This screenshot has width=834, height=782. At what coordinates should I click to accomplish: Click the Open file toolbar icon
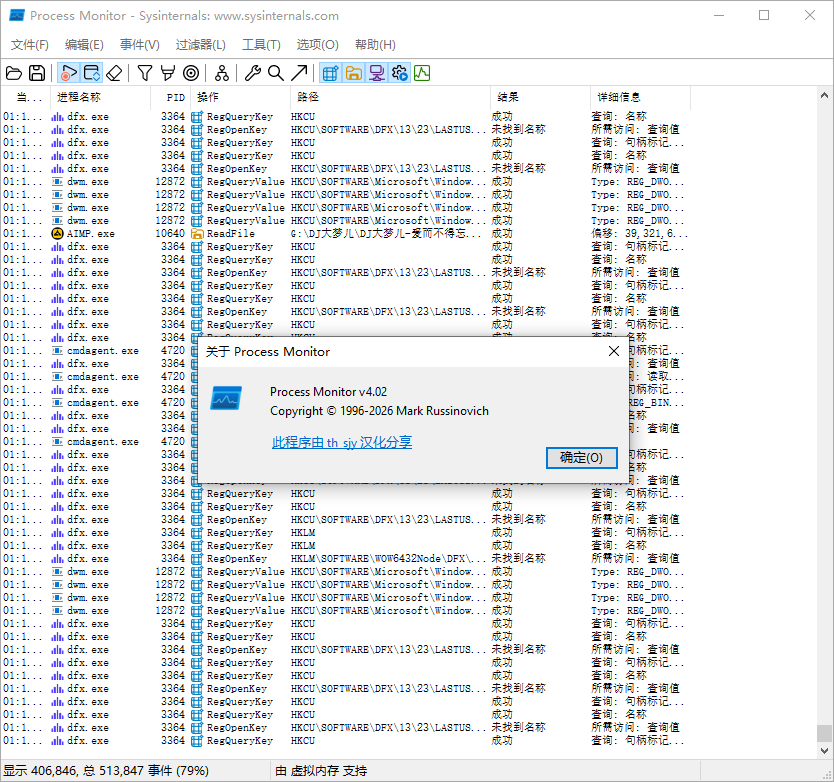click(14, 73)
